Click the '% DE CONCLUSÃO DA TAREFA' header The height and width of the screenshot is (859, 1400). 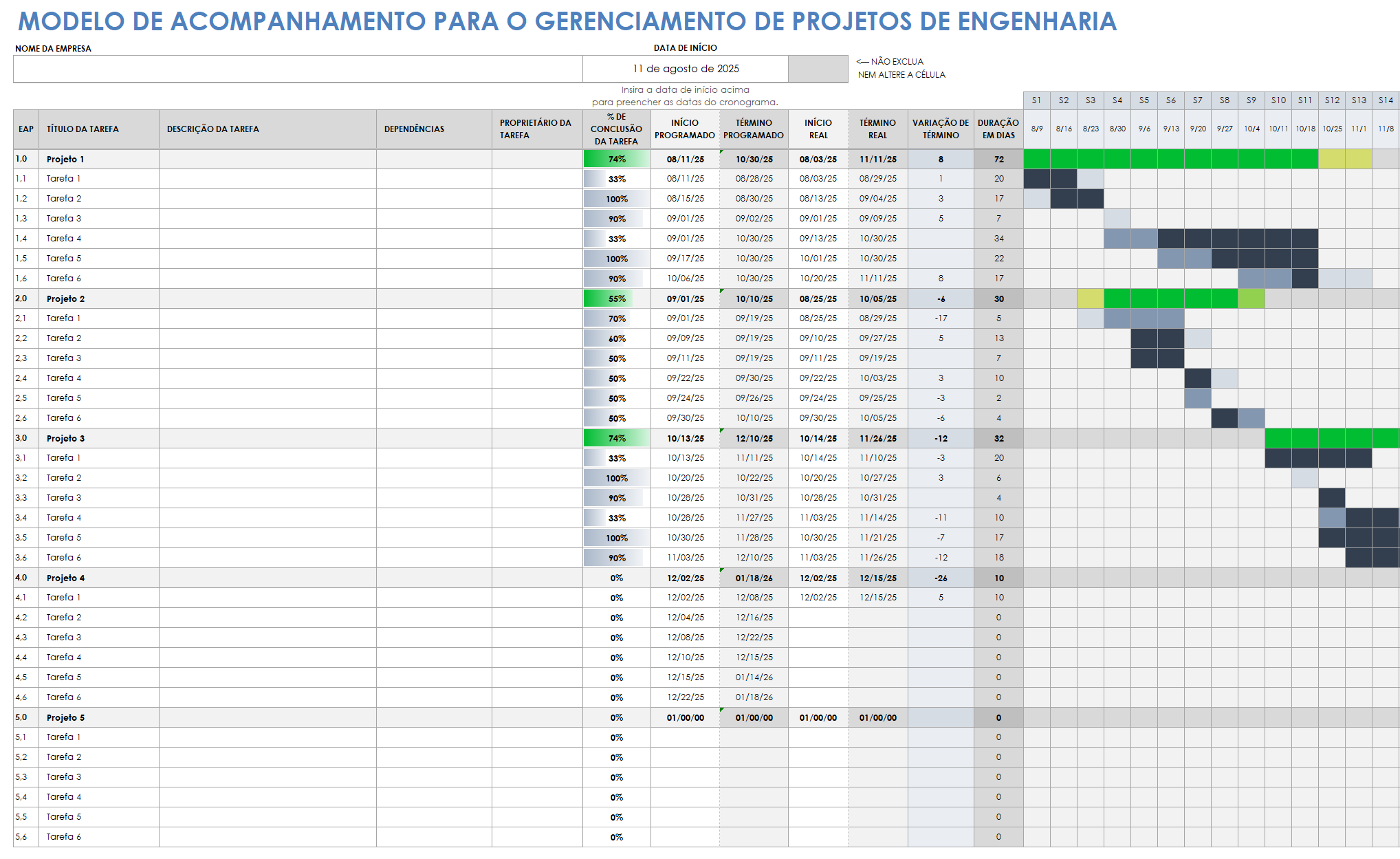pos(617,129)
